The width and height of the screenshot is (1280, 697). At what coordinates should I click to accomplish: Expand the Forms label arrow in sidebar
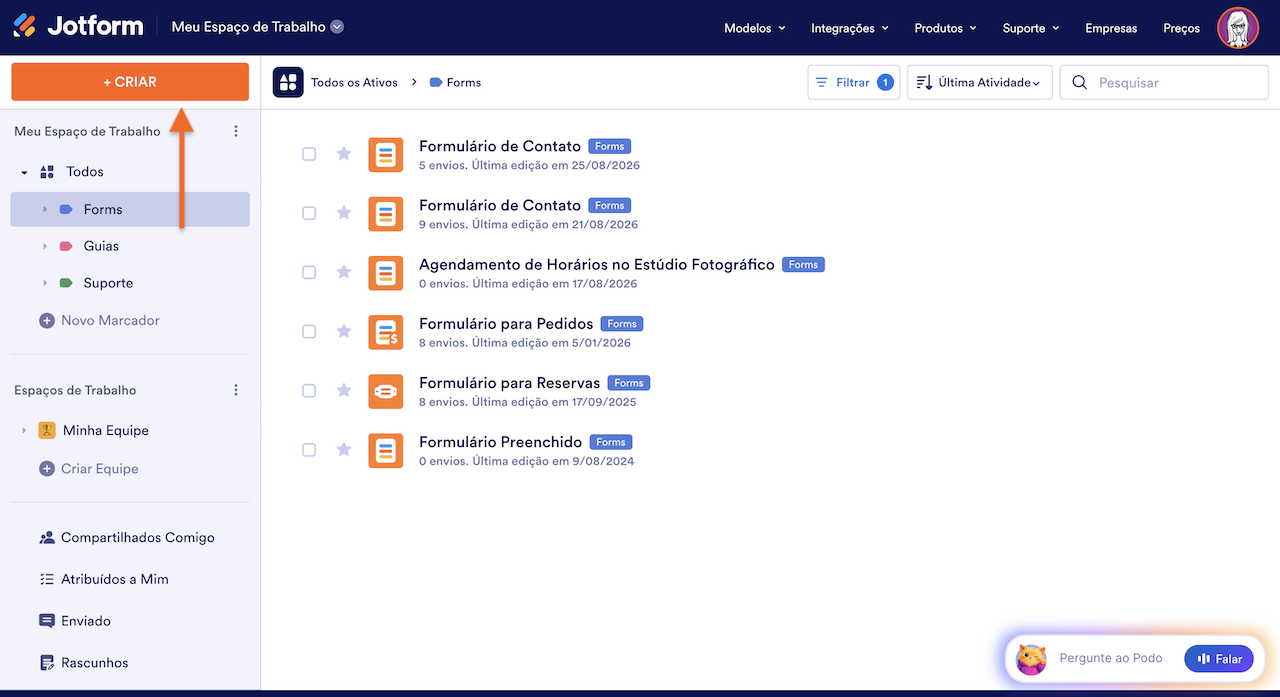(x=45, y=210)
